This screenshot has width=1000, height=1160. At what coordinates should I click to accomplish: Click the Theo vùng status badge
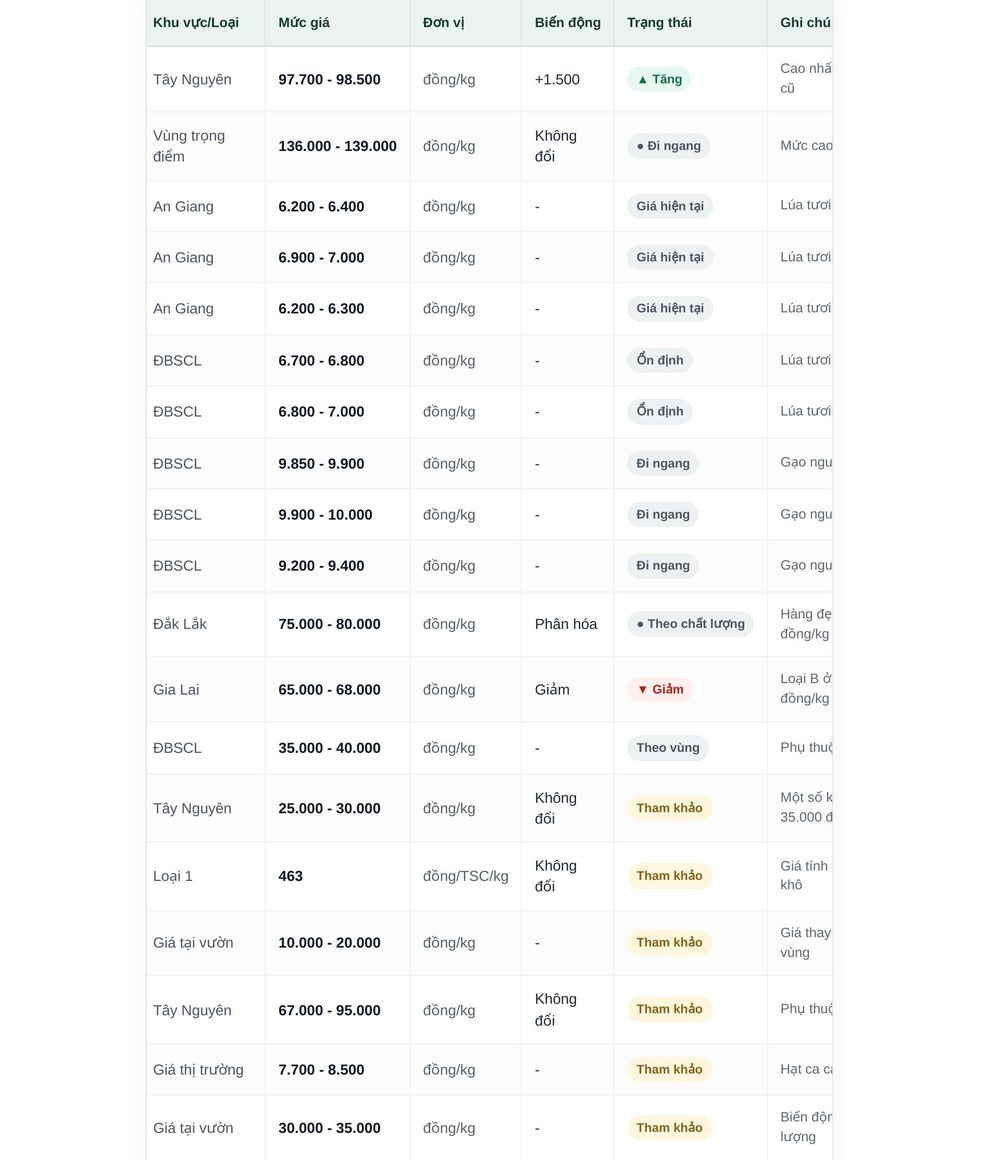pyautogui.click(x=667, y=748)
